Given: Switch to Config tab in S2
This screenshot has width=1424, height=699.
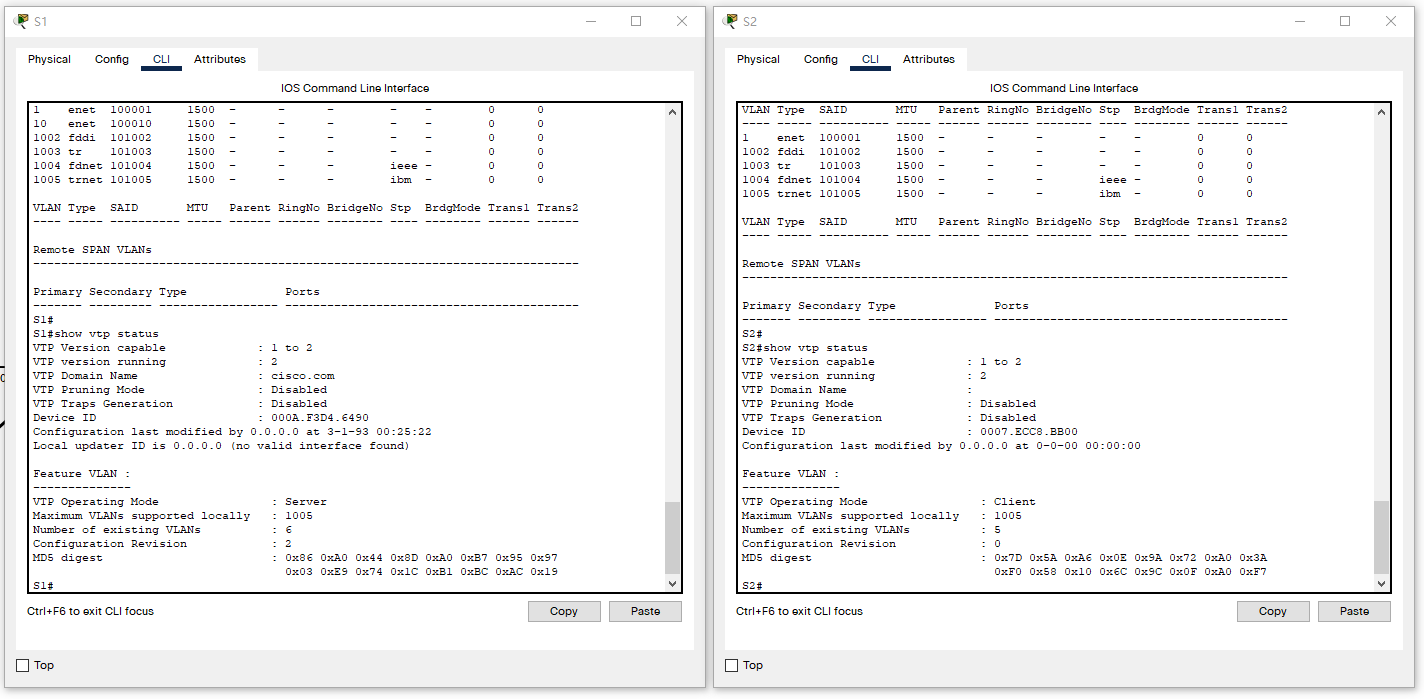Looking at the screenshot, I should tap(821, 60).
